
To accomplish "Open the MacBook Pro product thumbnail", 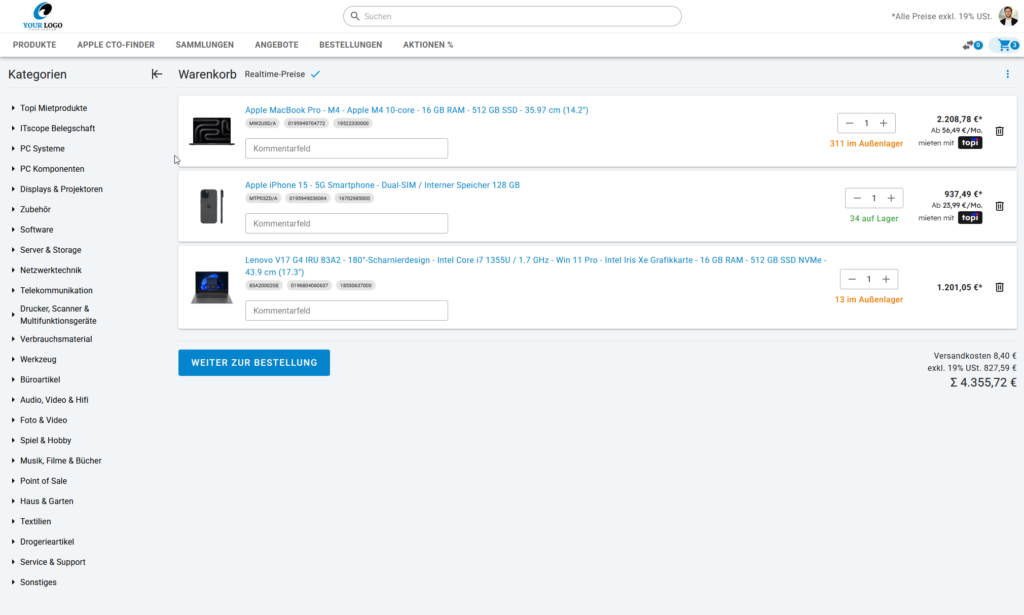I will tap(212, 131).
